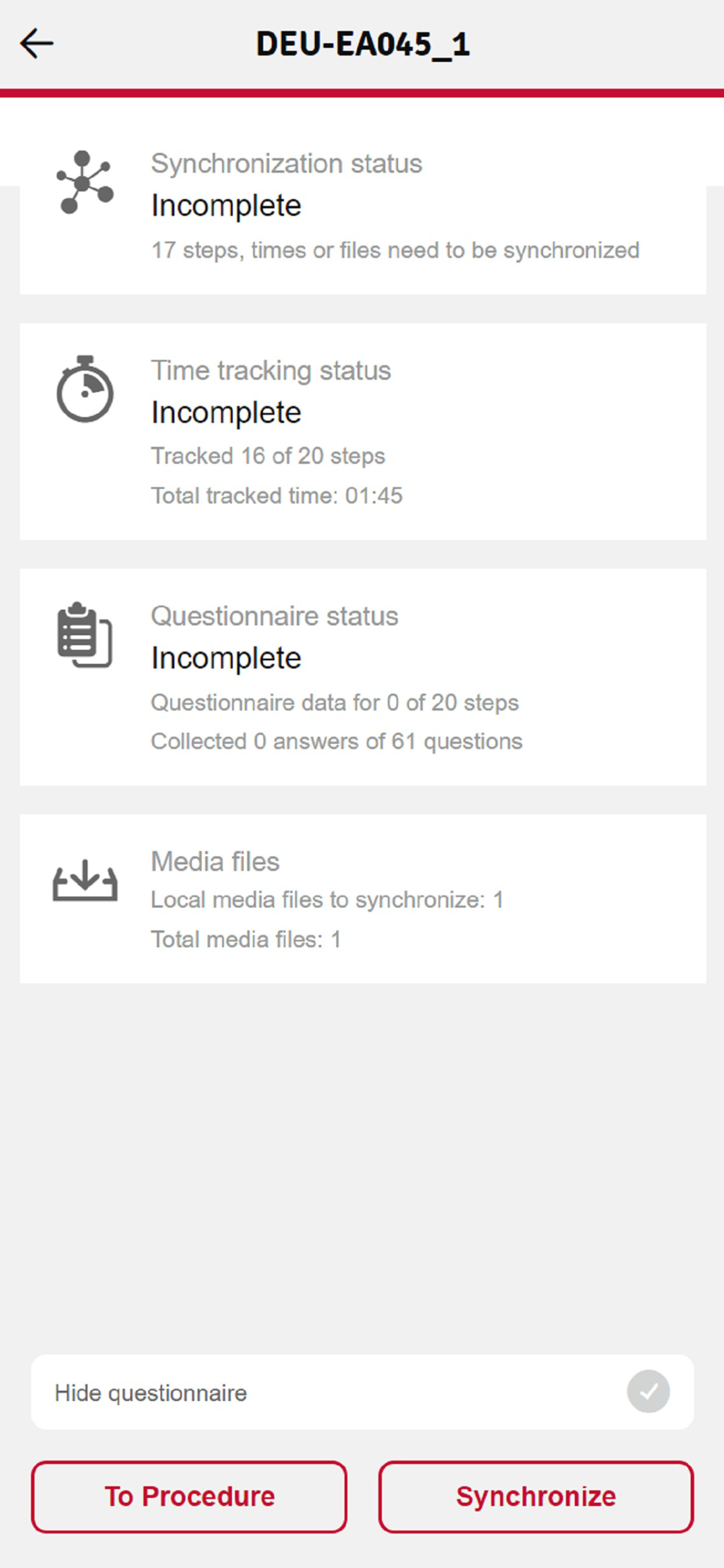This screenshot has width=724, height=1568.
Task: Open the Media files card heading
Action: point(215,862)
